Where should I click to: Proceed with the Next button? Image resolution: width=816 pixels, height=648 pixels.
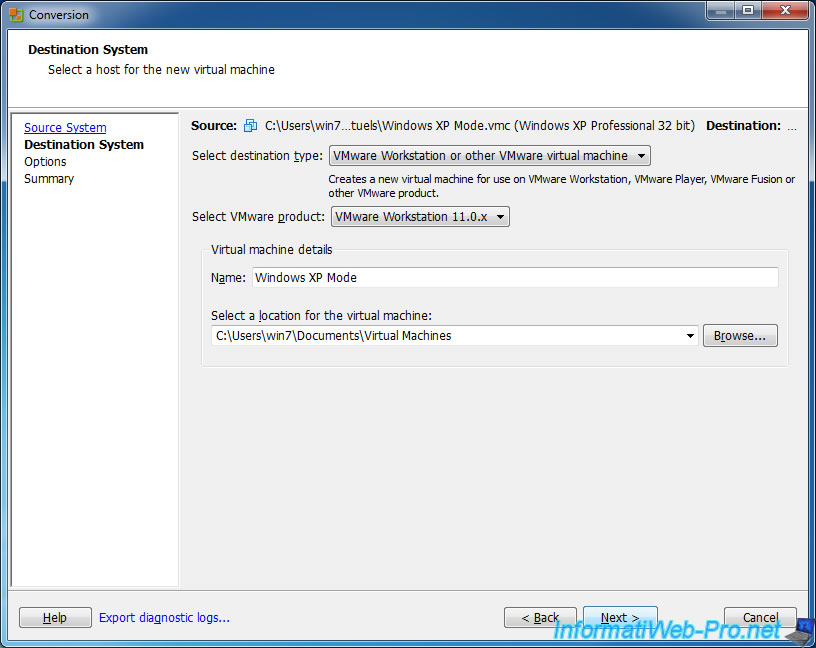pos(620,618)
